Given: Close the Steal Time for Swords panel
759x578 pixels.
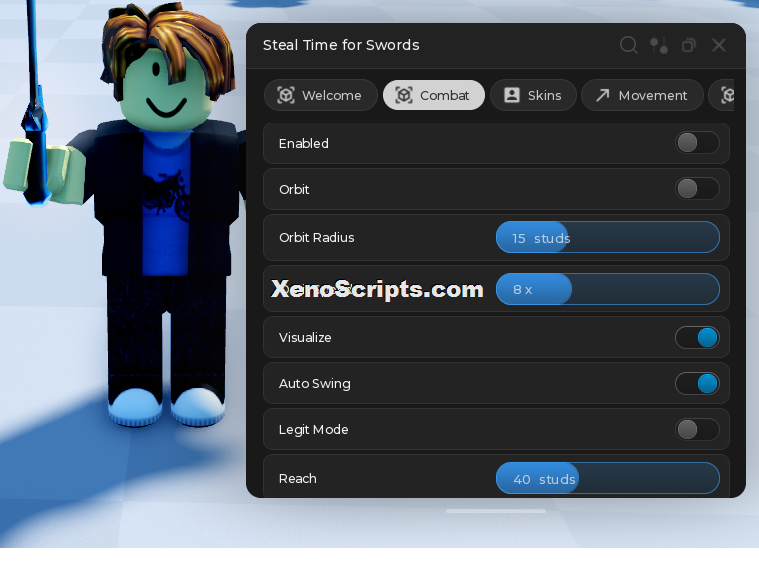Looking at the screenshot, I should point(719,45).
